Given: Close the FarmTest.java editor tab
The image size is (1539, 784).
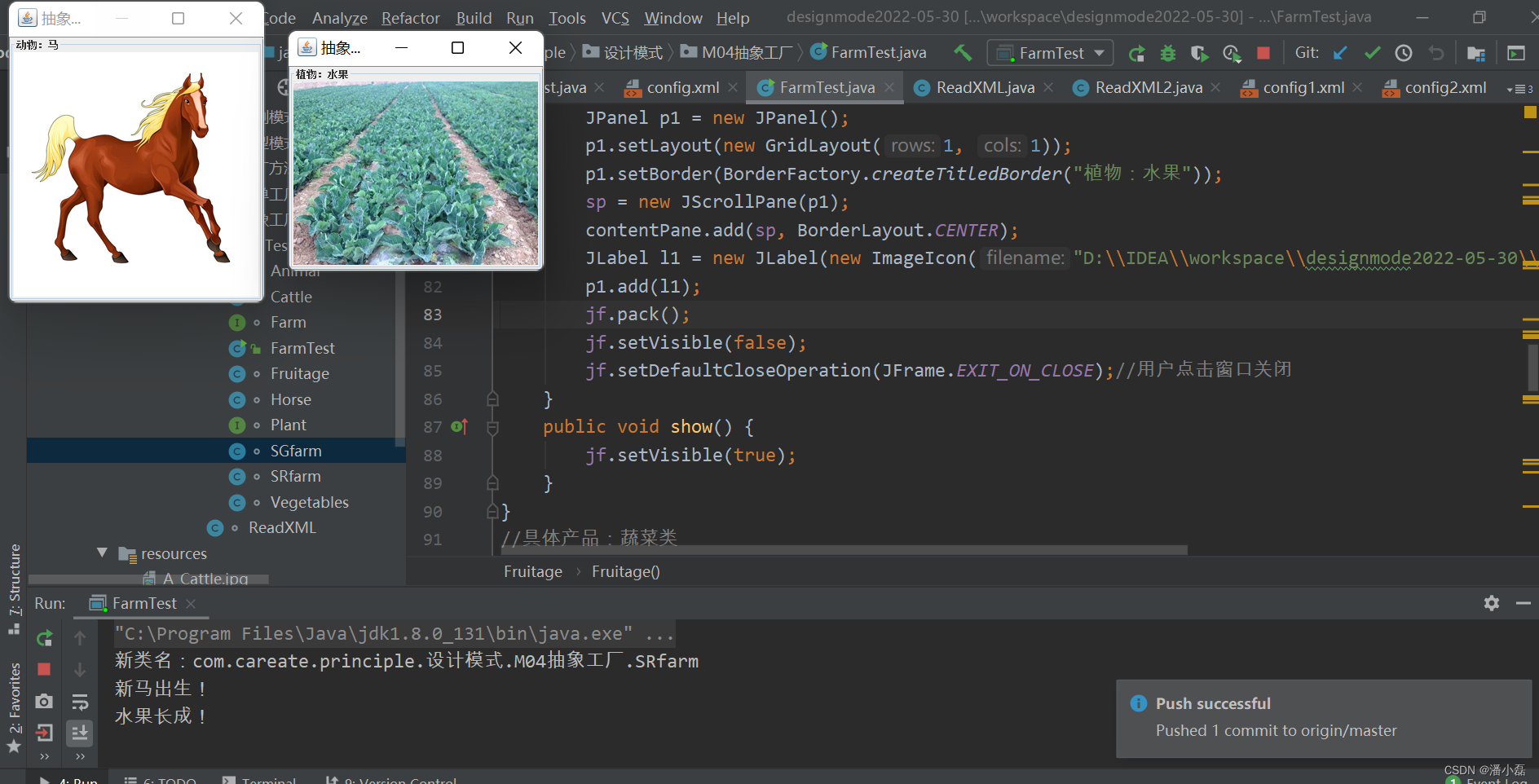Looking at the screenshot, I should point(889,87).
